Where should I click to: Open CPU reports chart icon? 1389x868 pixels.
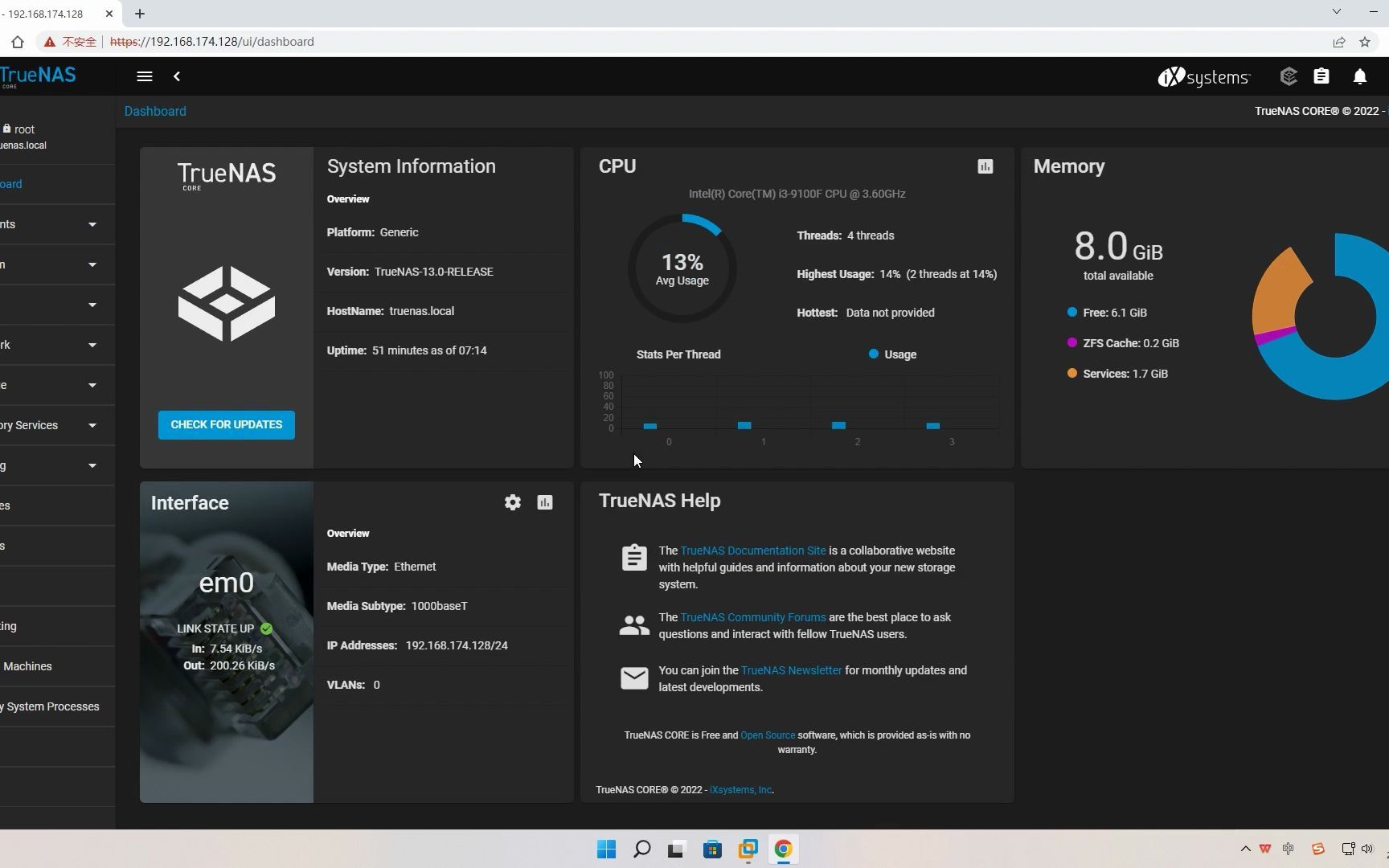click(985, 166)
